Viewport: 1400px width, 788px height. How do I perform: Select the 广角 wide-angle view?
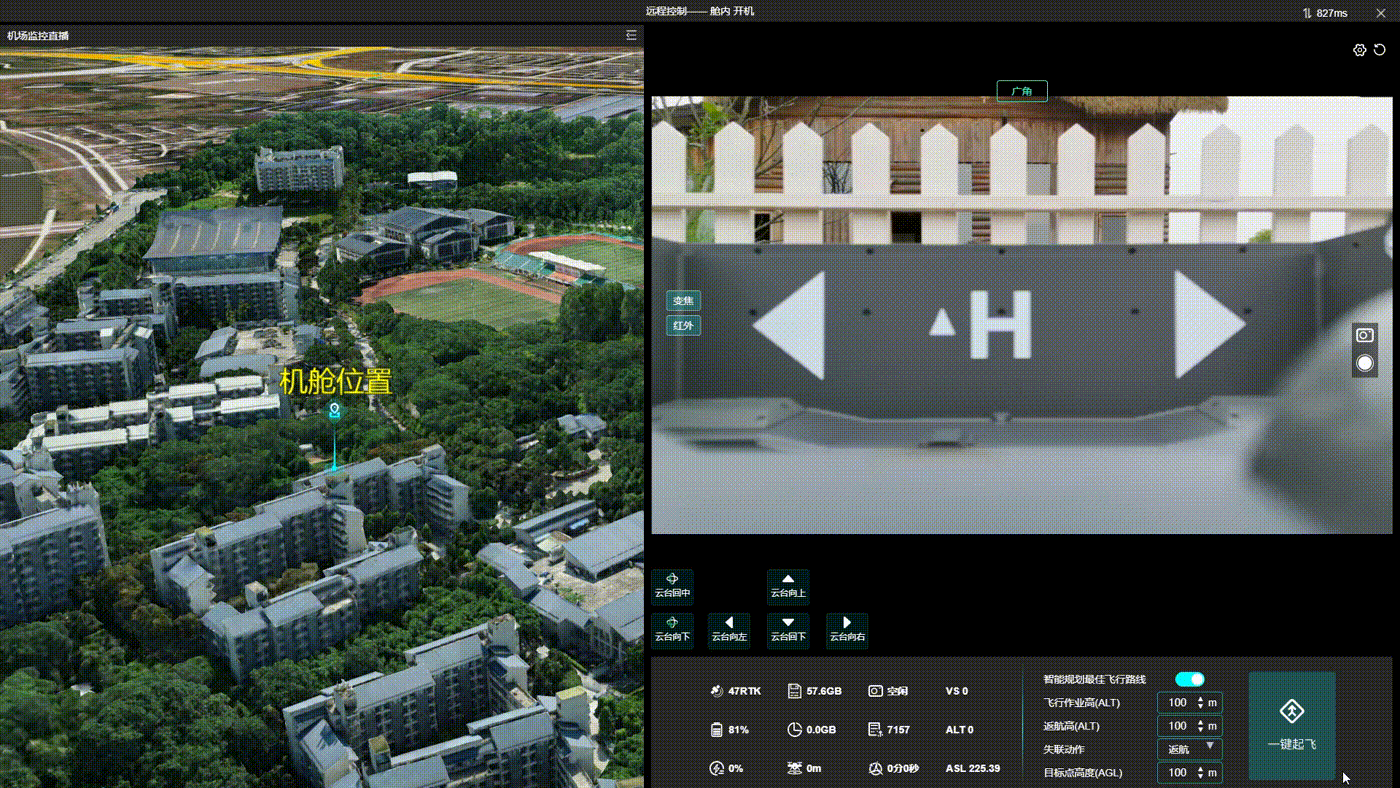1022,91
